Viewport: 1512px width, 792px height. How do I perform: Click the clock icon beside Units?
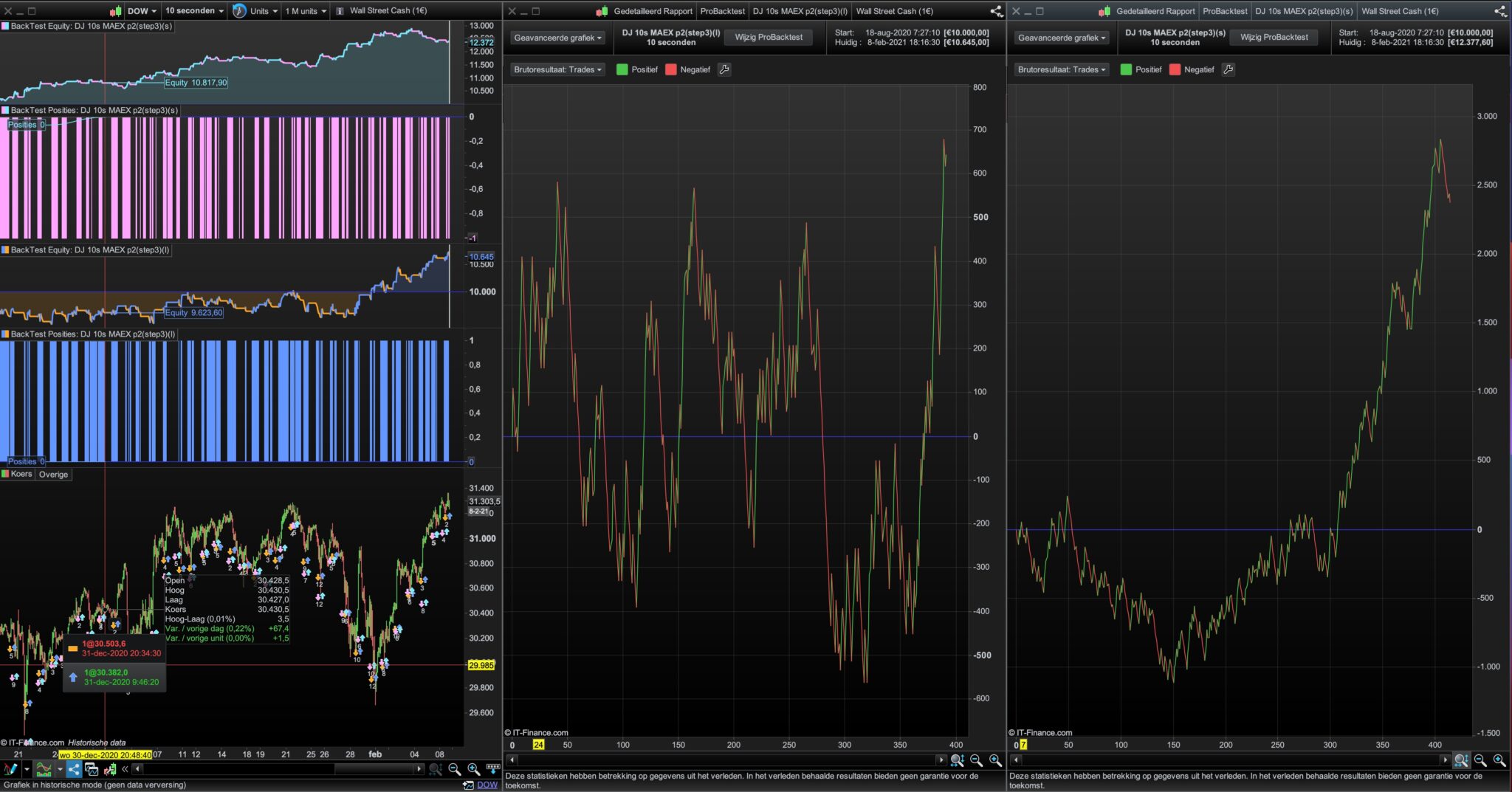point(239,11)
